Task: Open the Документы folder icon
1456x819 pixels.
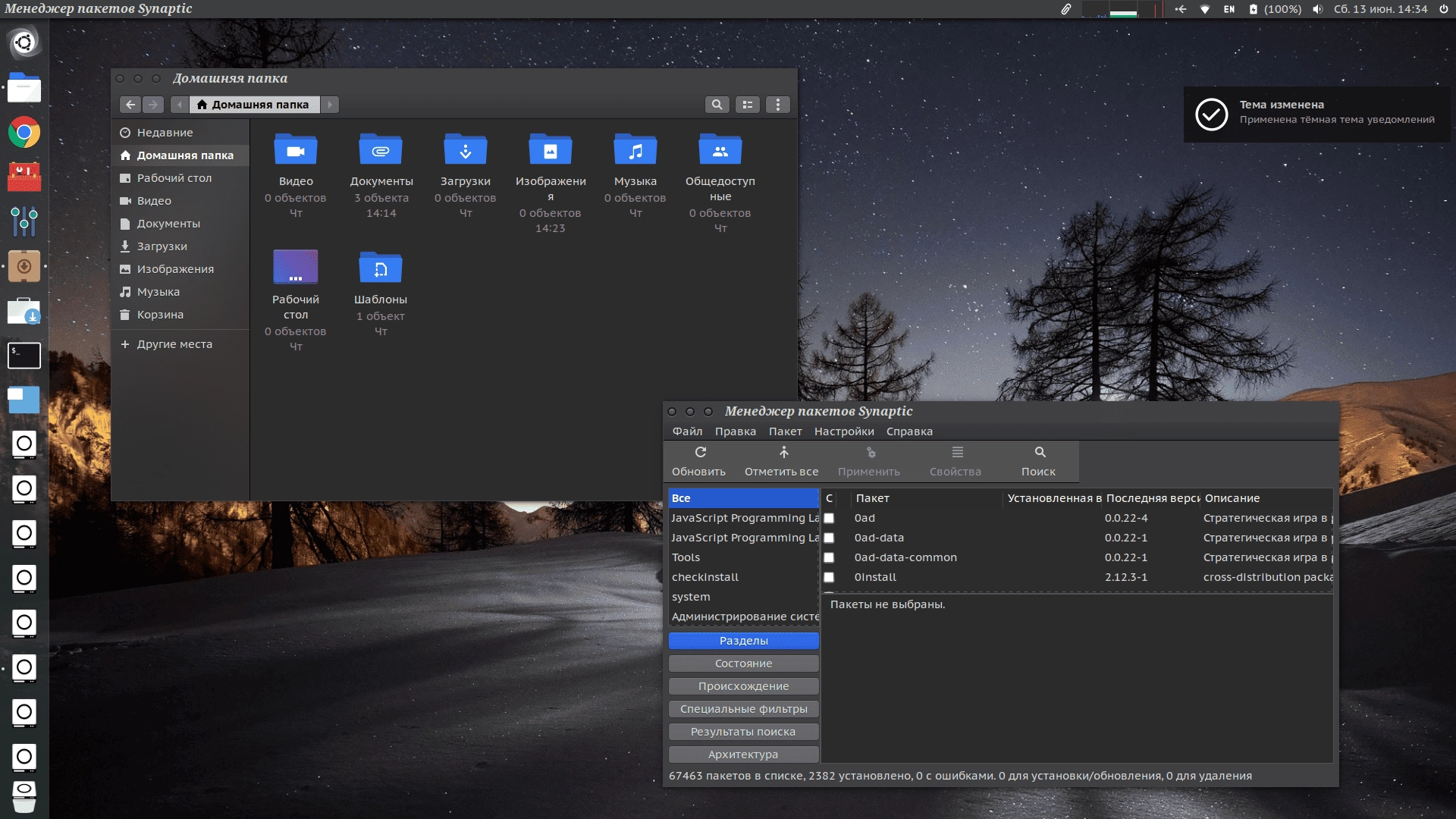Action: (381, 149)
